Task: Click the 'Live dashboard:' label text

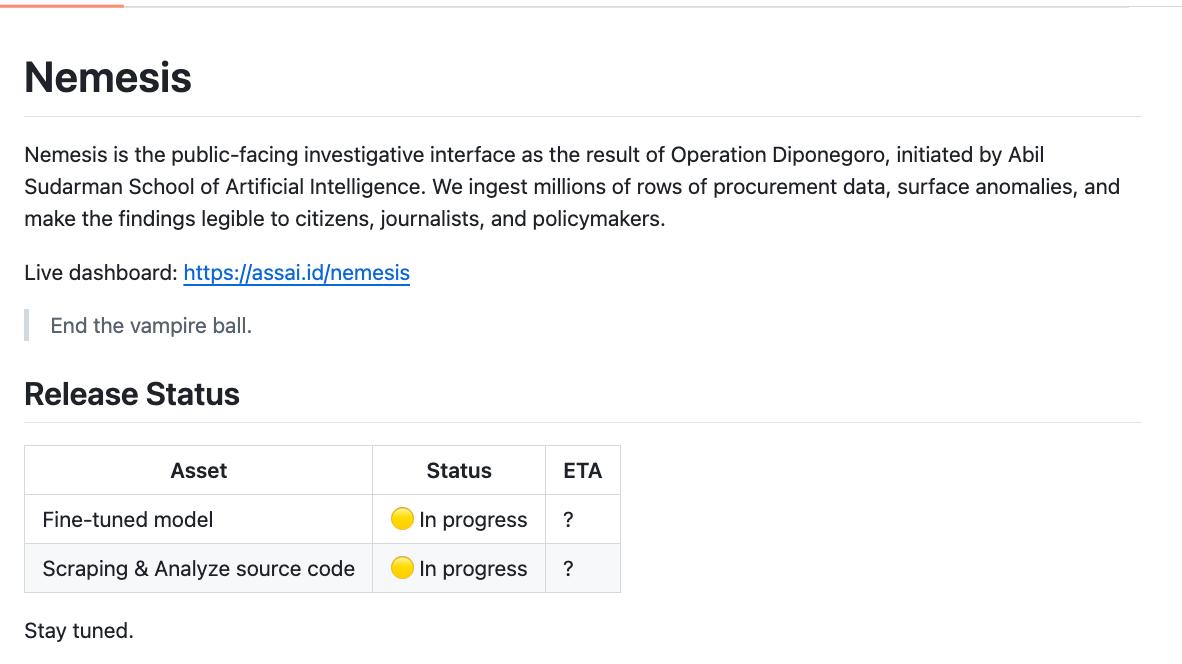Action: tap(101, 273)
